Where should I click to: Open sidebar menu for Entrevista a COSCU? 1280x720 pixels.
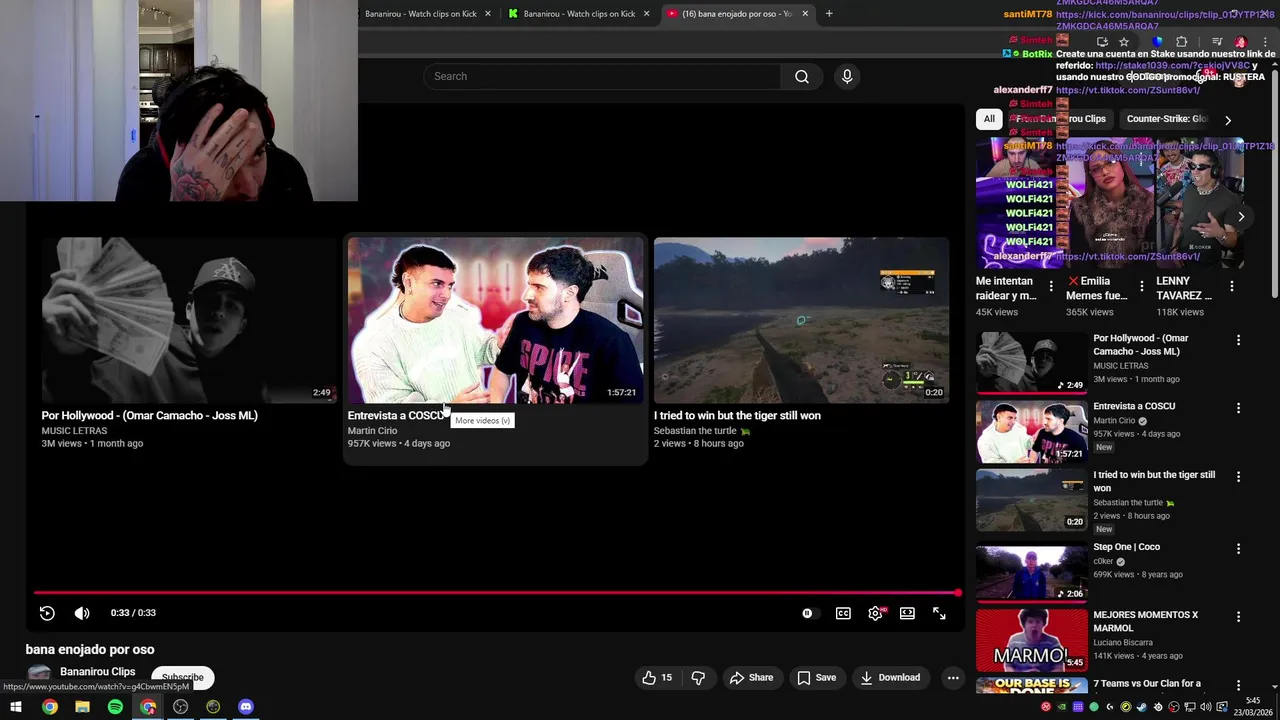click(1238, 408)
